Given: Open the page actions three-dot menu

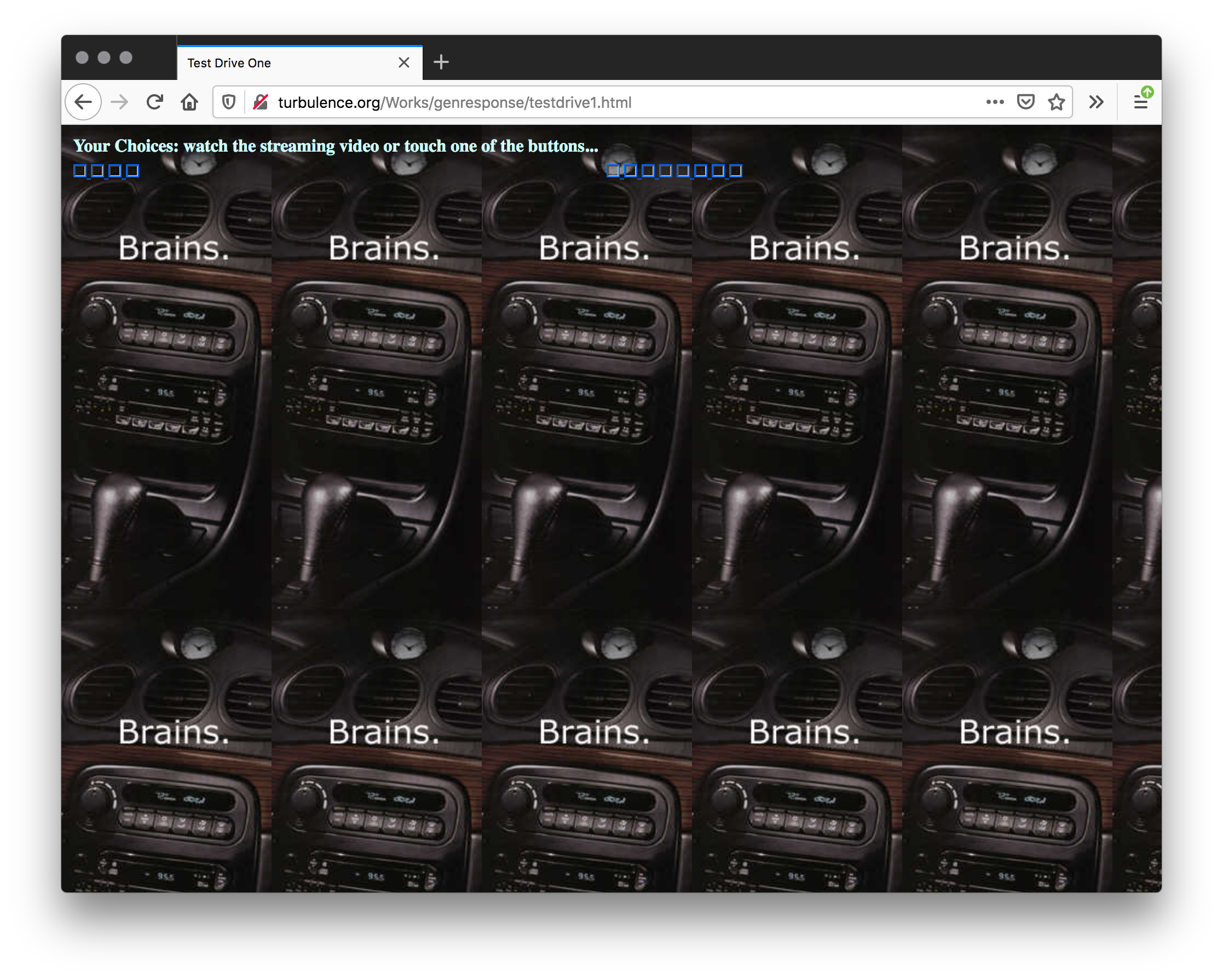Looking at the screenshot, I should [x=995, y=102].
